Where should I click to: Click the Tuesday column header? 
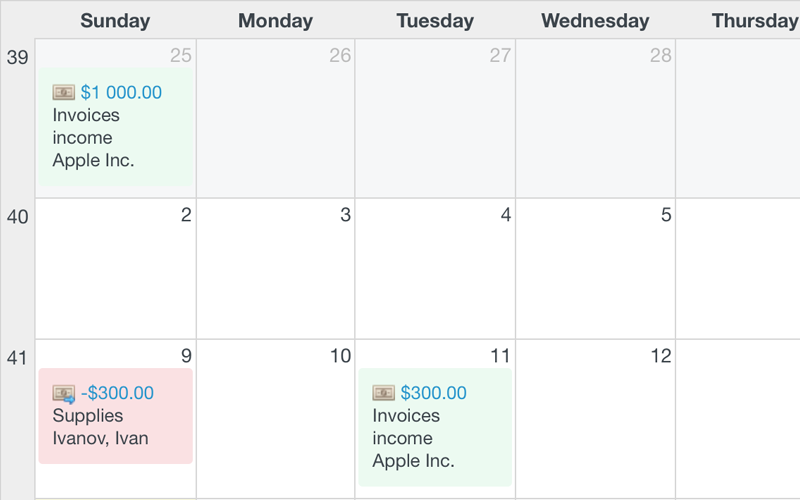pos(435,21)
